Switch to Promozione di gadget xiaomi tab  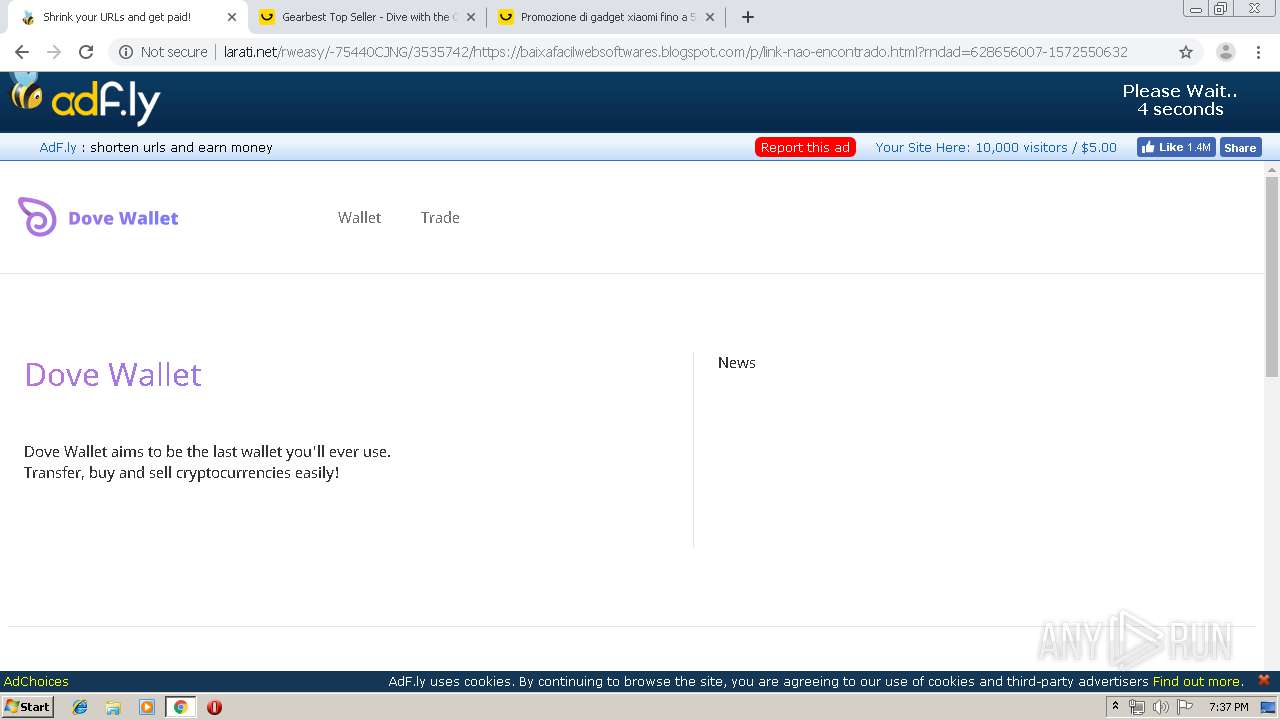pos(606,17)
